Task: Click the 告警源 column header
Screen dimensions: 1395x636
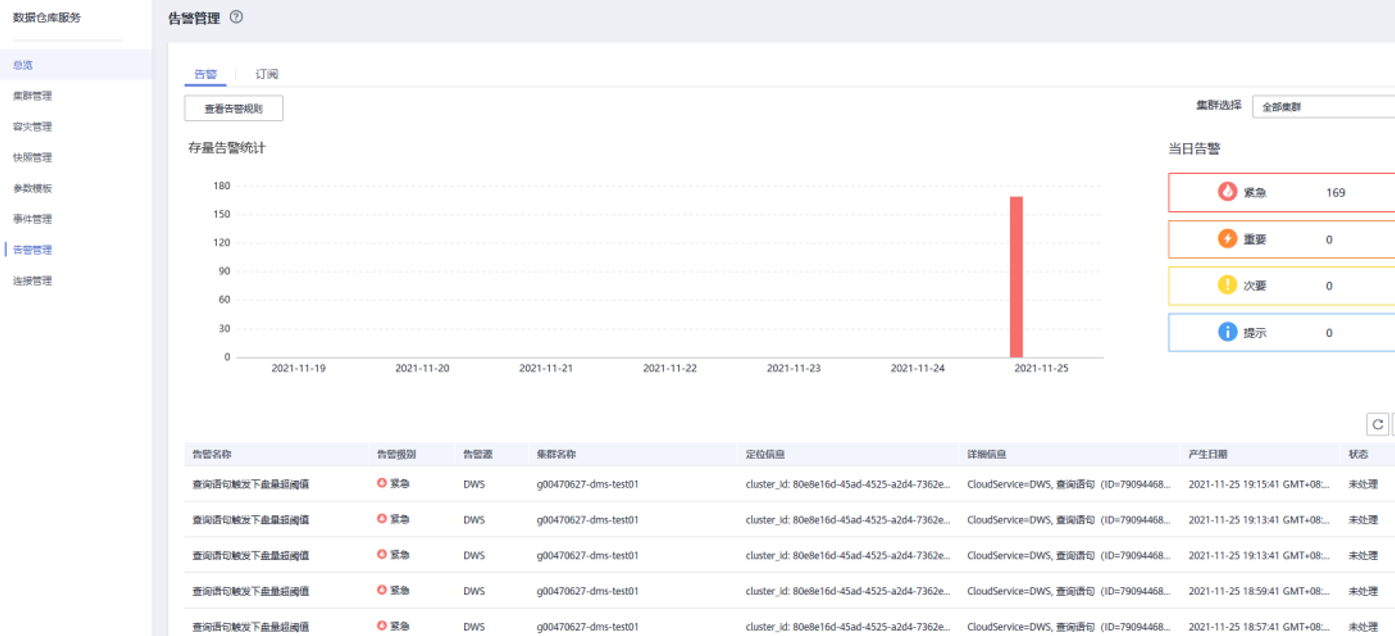Action: tap(478, 454)
